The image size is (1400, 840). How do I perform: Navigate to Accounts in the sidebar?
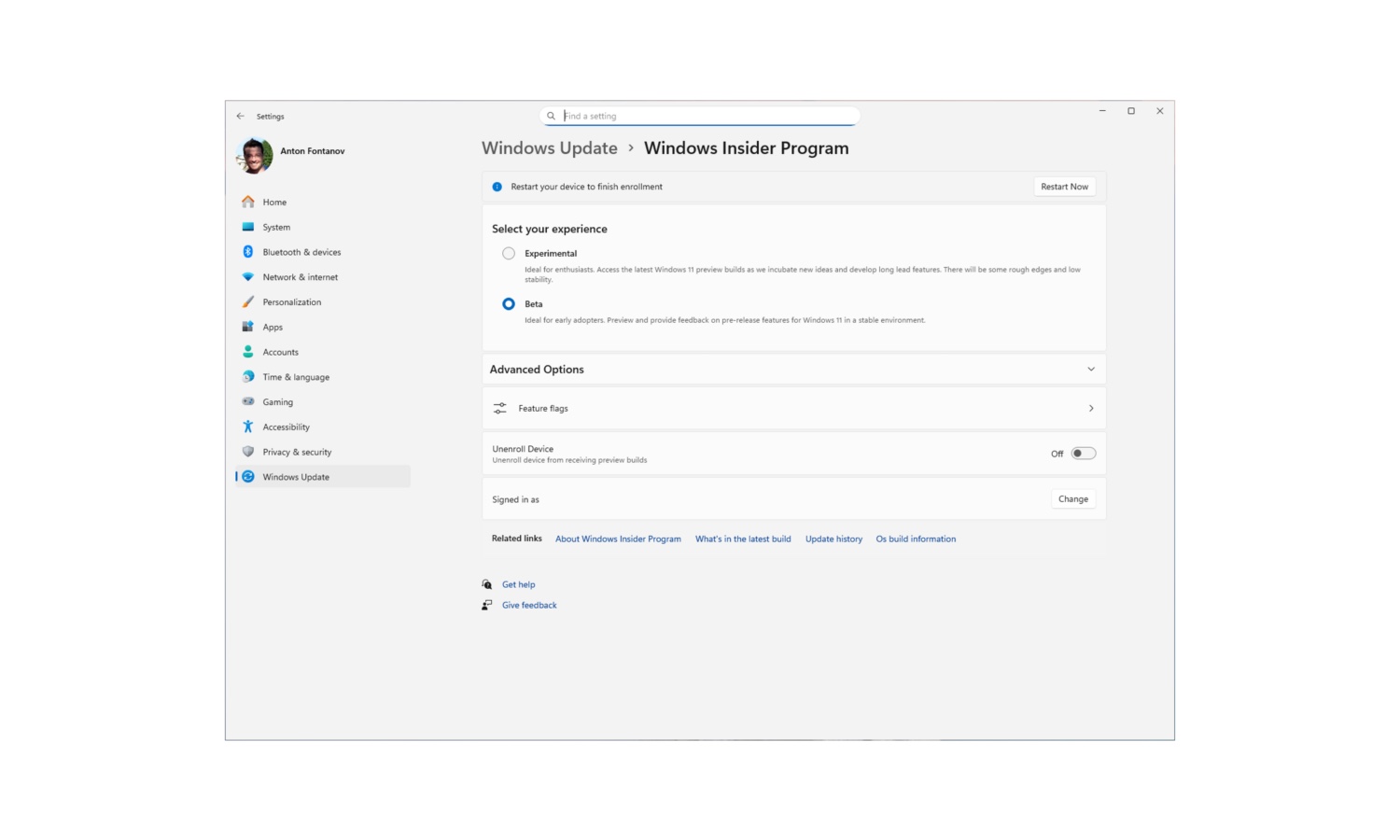[281, 352]
